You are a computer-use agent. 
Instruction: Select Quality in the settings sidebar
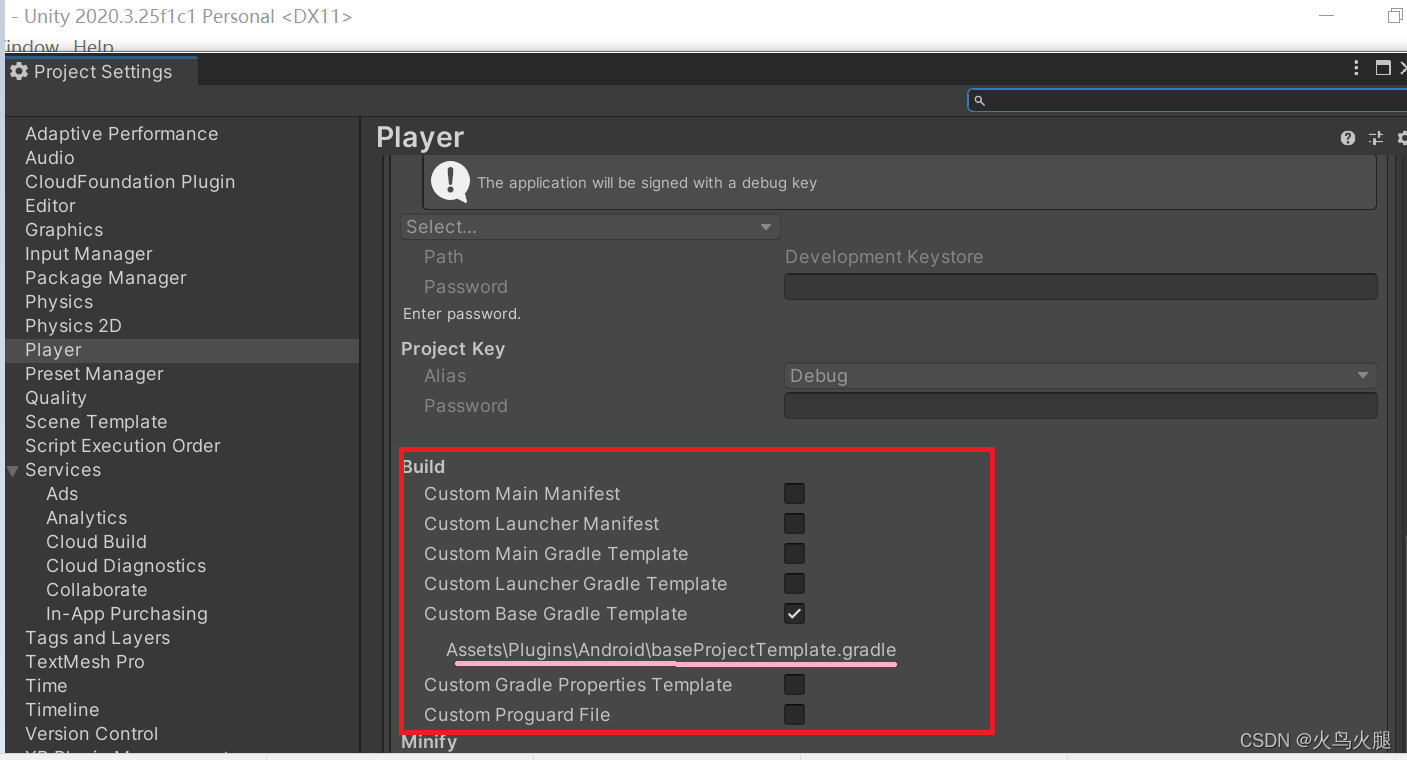click(56, 397)
